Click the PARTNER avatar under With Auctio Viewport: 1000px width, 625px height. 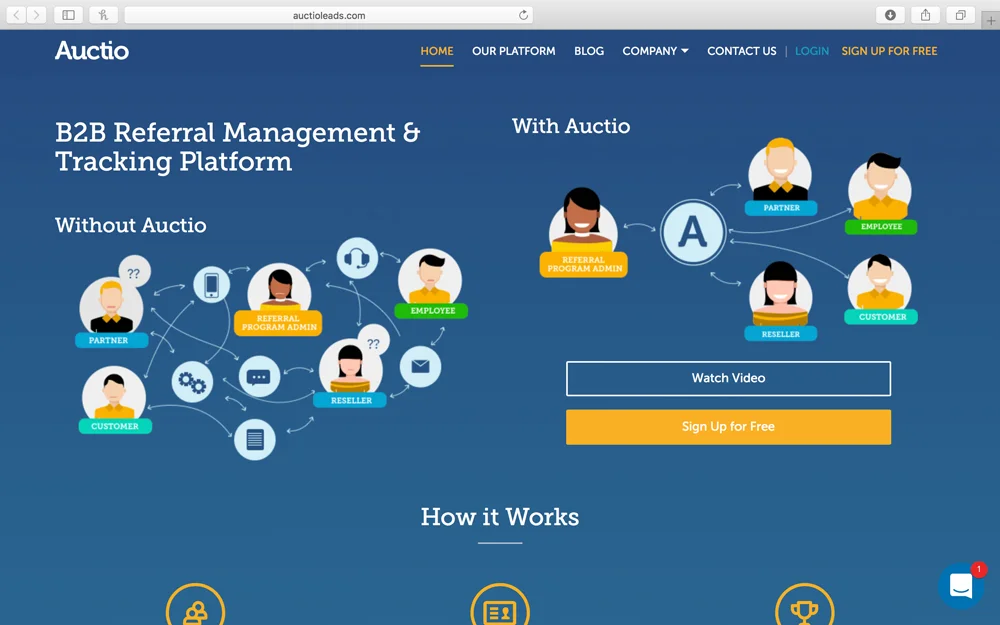(780, 172)
